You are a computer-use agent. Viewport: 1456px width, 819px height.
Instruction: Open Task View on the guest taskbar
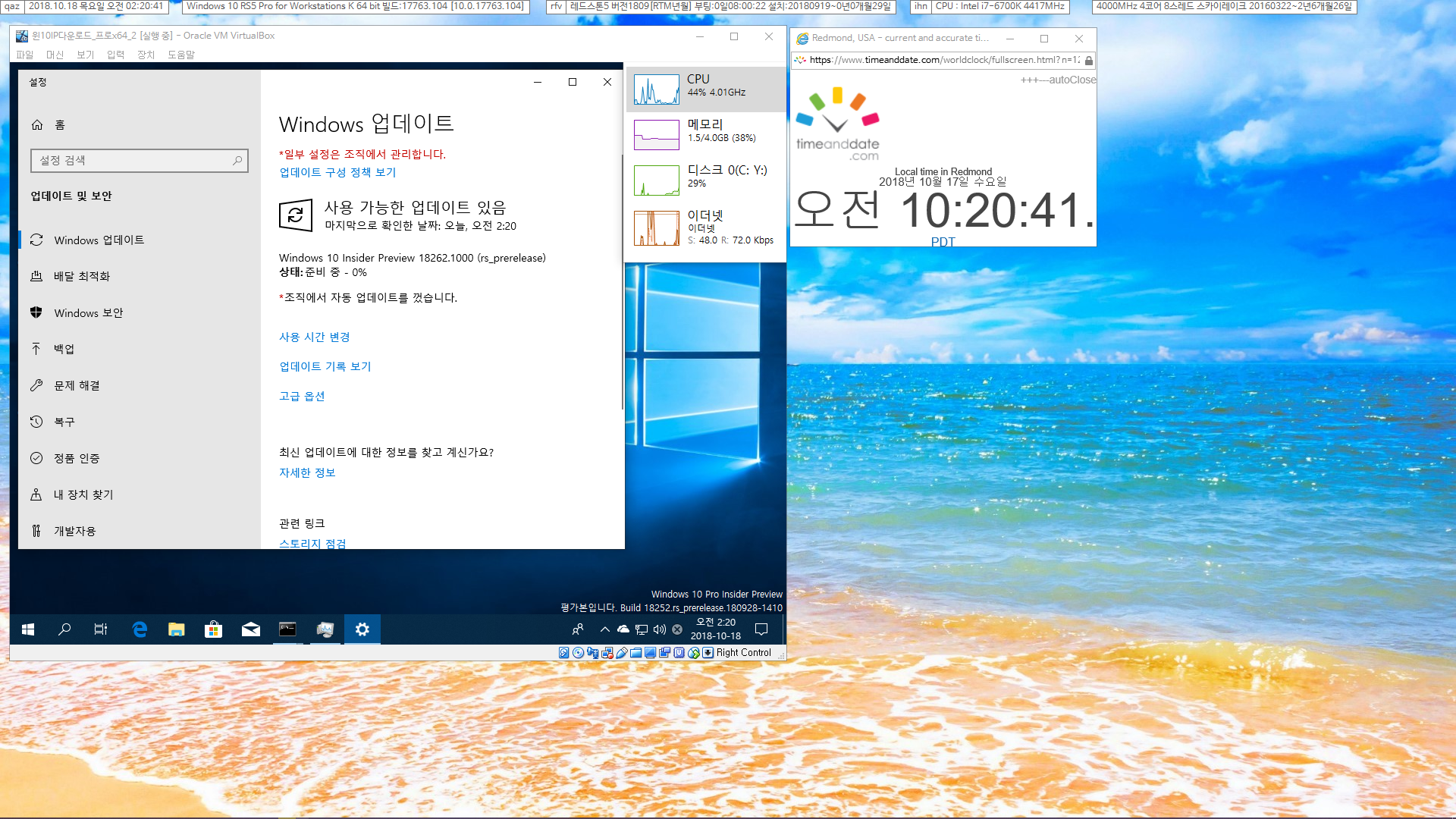pos(101,629)
